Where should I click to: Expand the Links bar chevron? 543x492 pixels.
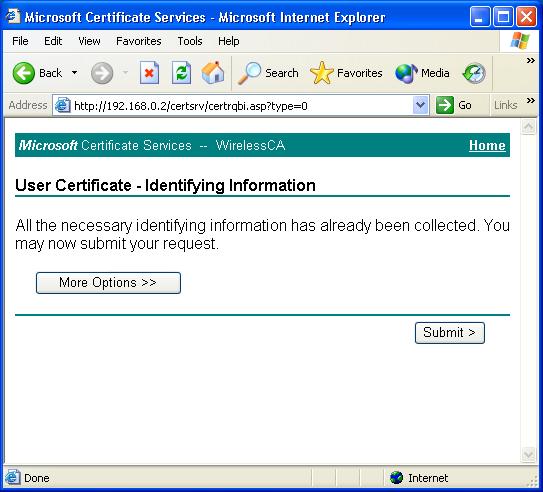pyautogui.click(x=531, y=101)
